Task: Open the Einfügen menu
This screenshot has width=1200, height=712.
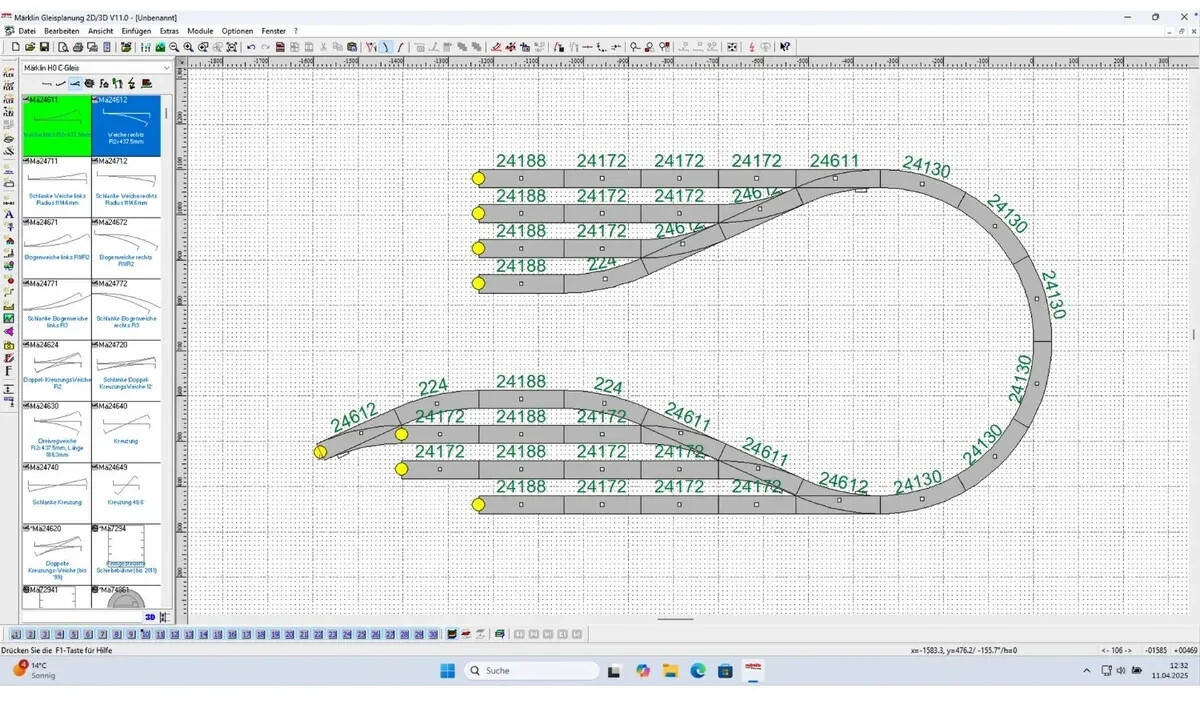Action: click(136, 31)
